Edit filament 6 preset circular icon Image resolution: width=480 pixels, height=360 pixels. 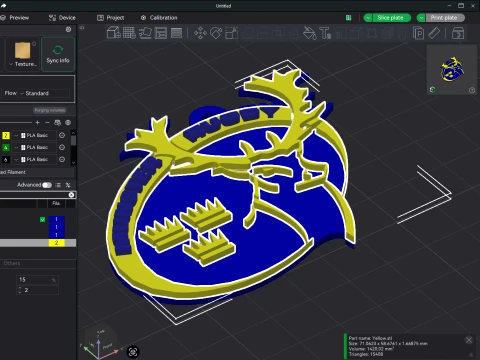click(x=62, y=160)
